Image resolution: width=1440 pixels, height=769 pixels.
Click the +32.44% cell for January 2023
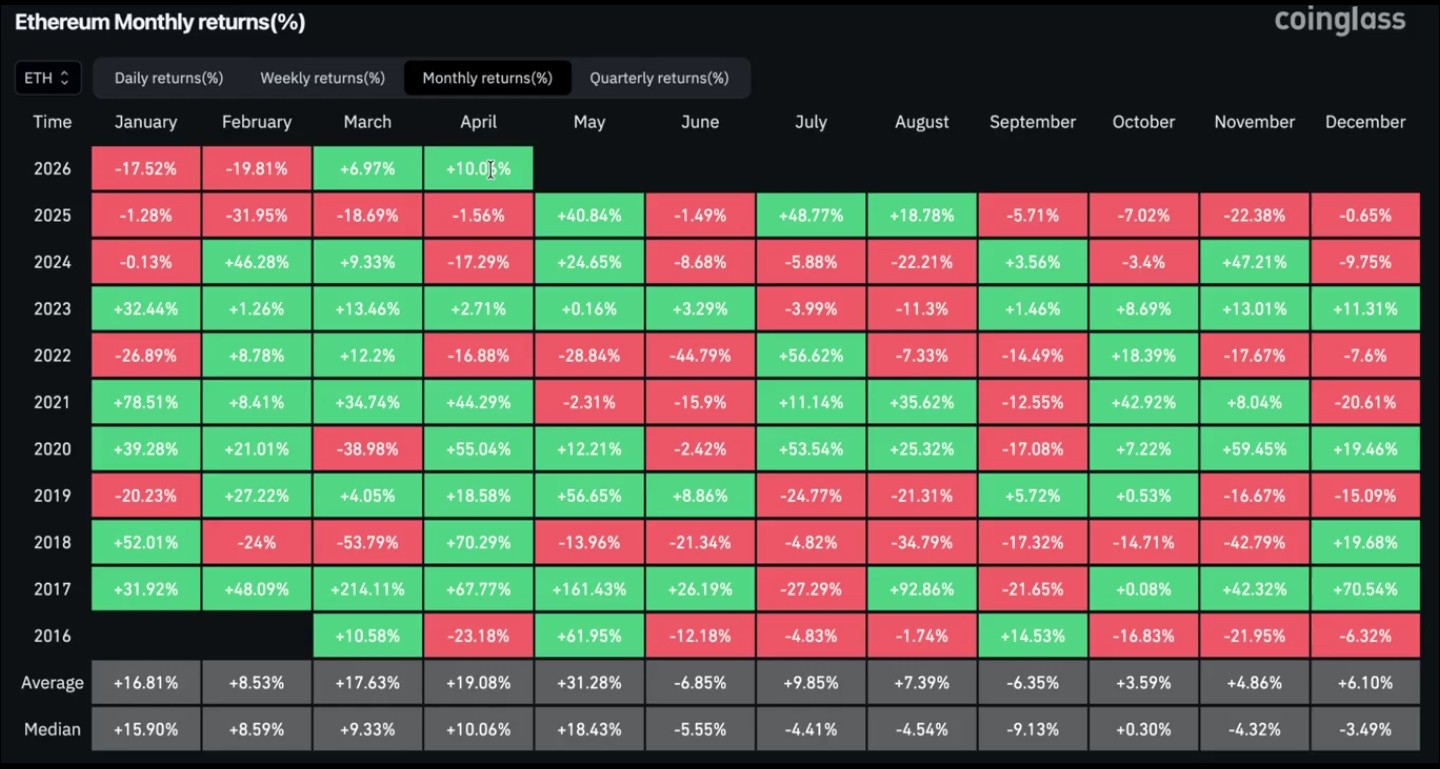coord(146,309)
